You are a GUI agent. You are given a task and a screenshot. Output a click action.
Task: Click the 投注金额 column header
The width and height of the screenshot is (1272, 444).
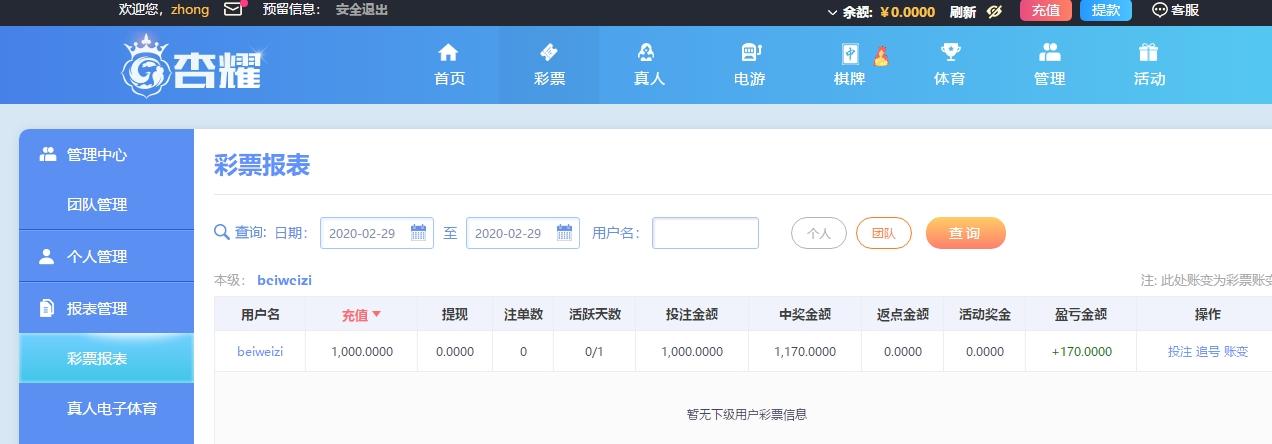tap(692, 314)
